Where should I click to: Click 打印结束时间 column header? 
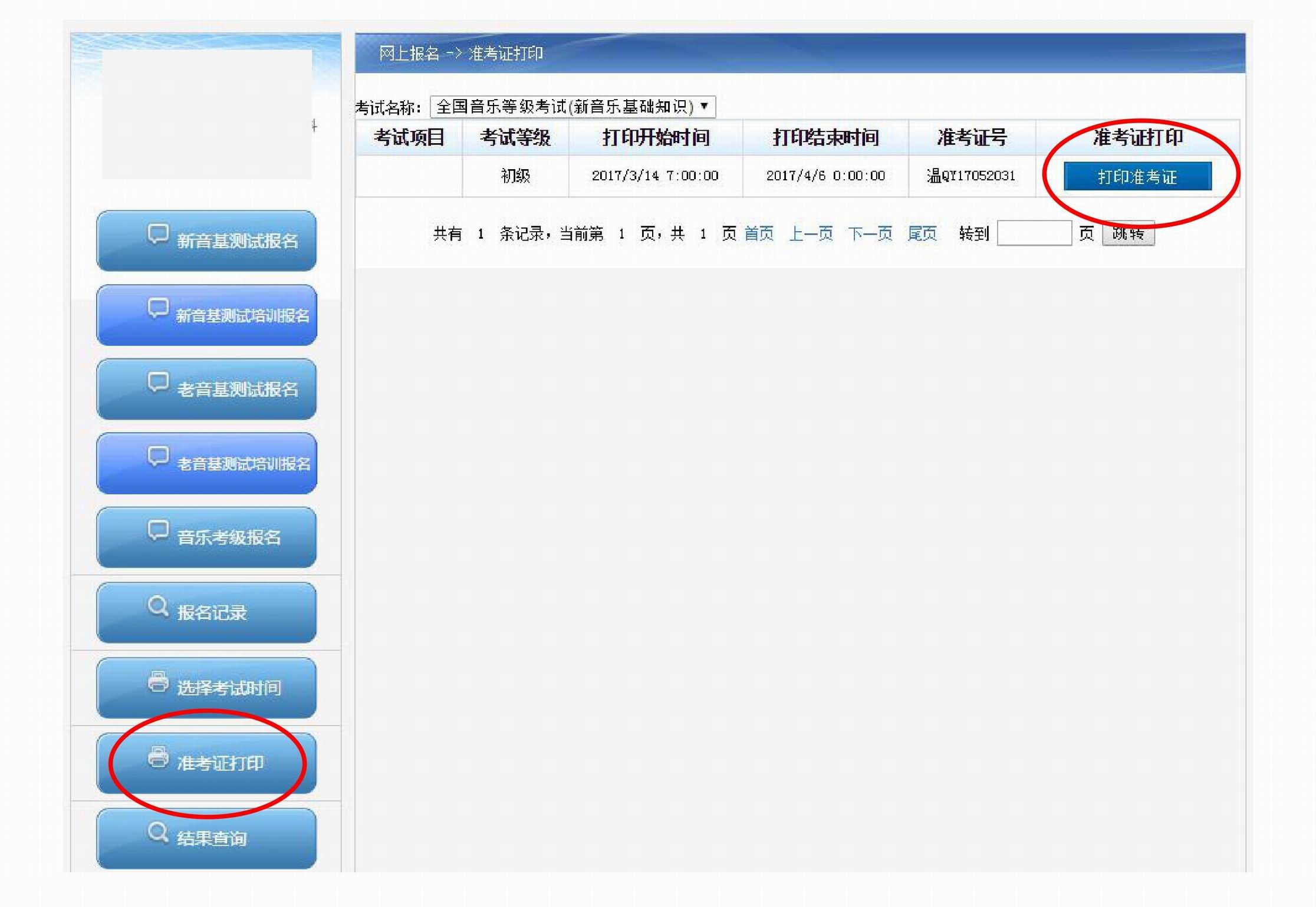point(825,137)
